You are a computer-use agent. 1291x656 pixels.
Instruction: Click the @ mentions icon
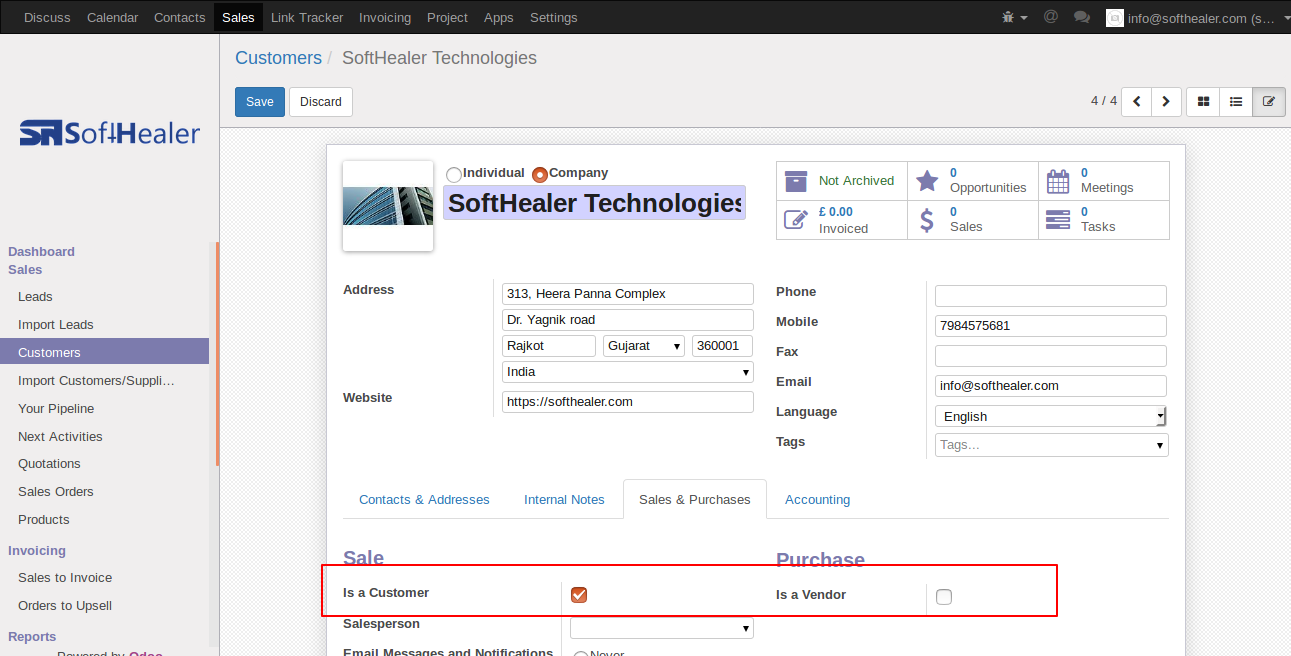tap(1050, 17)
